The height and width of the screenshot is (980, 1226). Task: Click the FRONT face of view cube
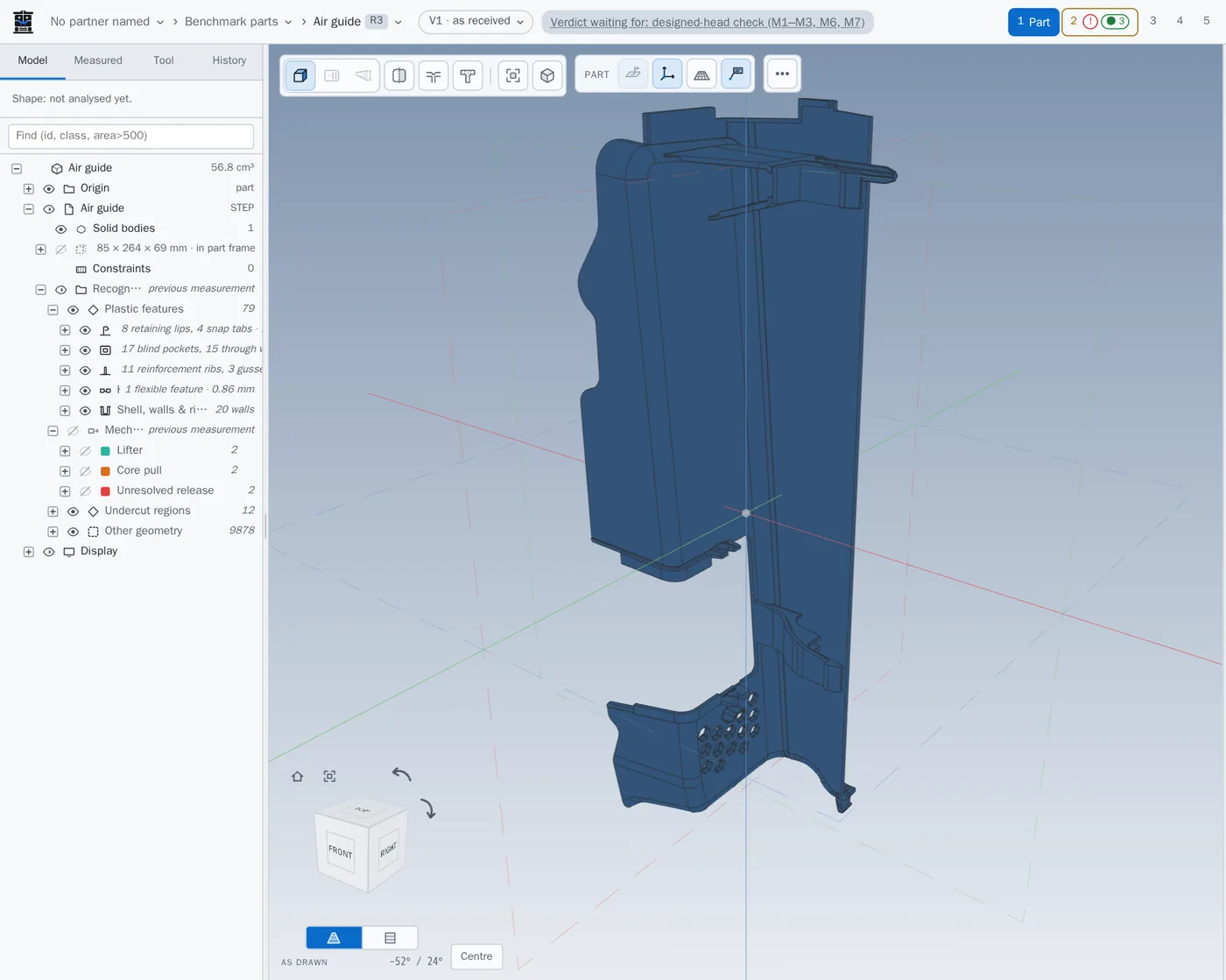(x=341, y=851)
